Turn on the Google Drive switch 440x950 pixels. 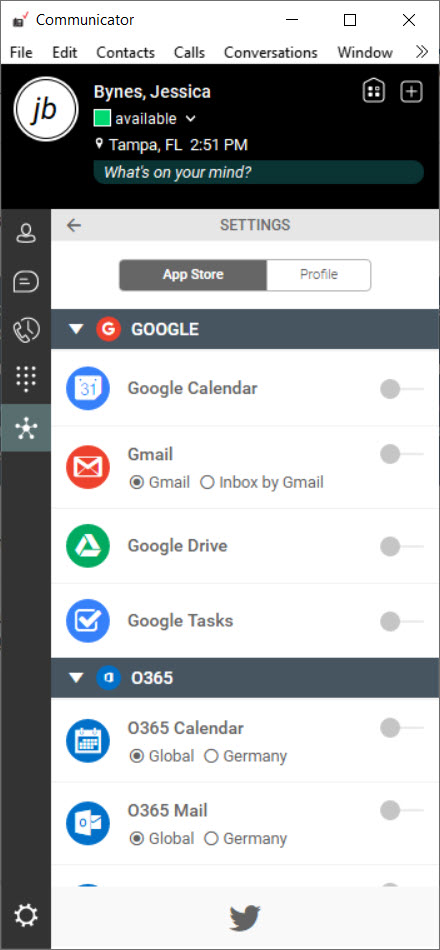[x=401, y=546]
